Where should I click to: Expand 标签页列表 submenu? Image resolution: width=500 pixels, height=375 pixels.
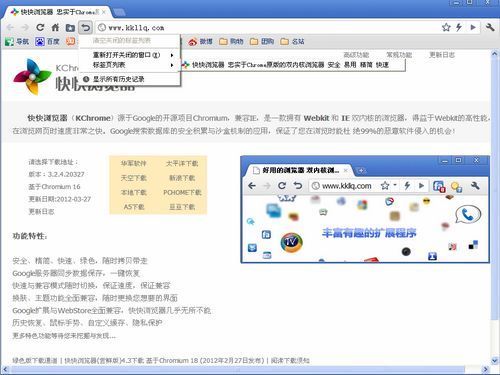[129, 65]
